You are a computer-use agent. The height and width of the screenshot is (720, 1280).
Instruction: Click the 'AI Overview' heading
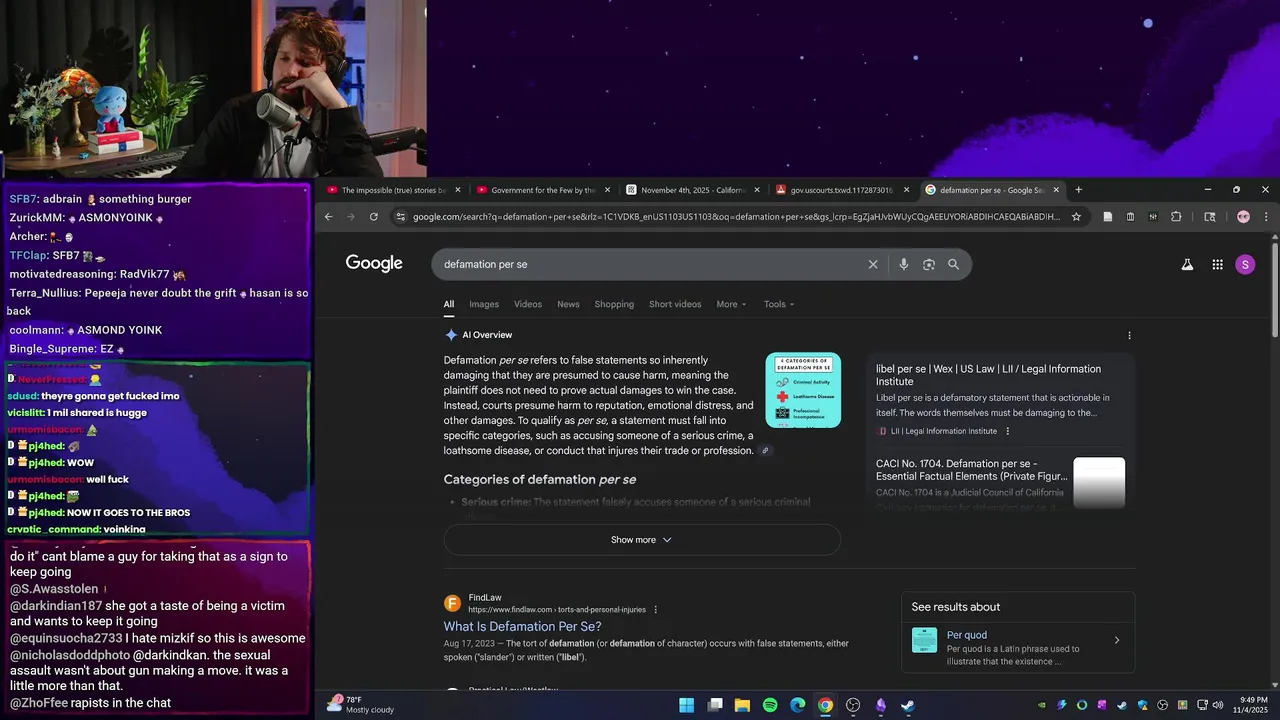(487, 335)
